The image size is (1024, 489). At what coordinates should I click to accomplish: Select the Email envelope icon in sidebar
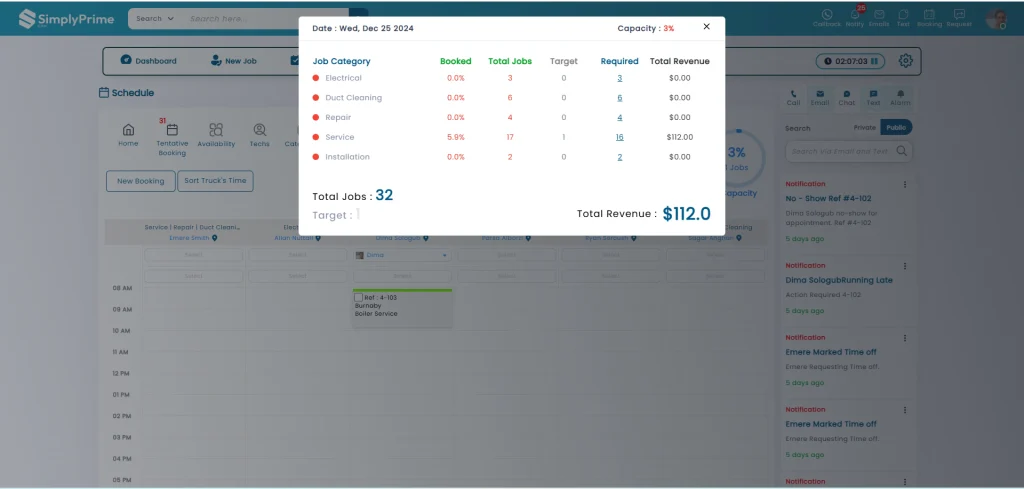tap(820, 94)
